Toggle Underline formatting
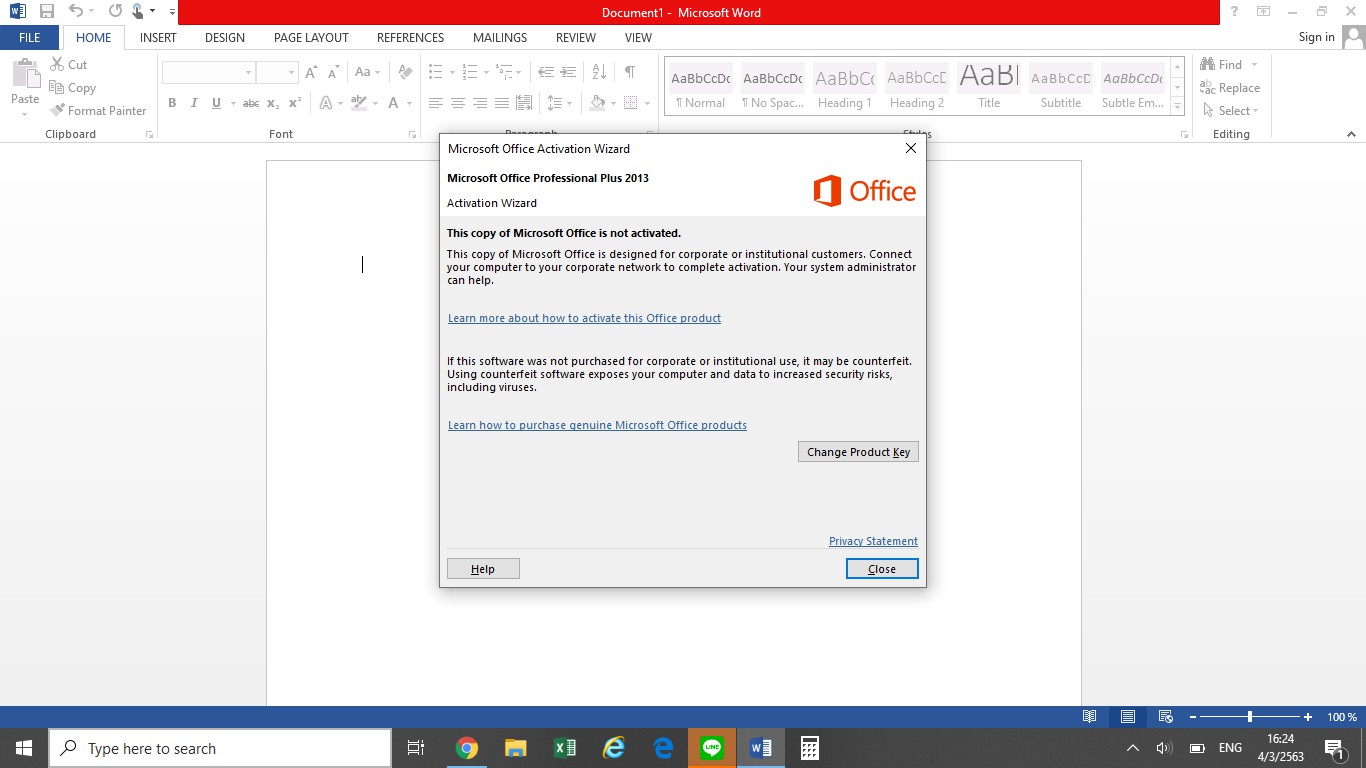This screenshot has height=768, width=1366. pyautogui.click(x=216, y=103)
